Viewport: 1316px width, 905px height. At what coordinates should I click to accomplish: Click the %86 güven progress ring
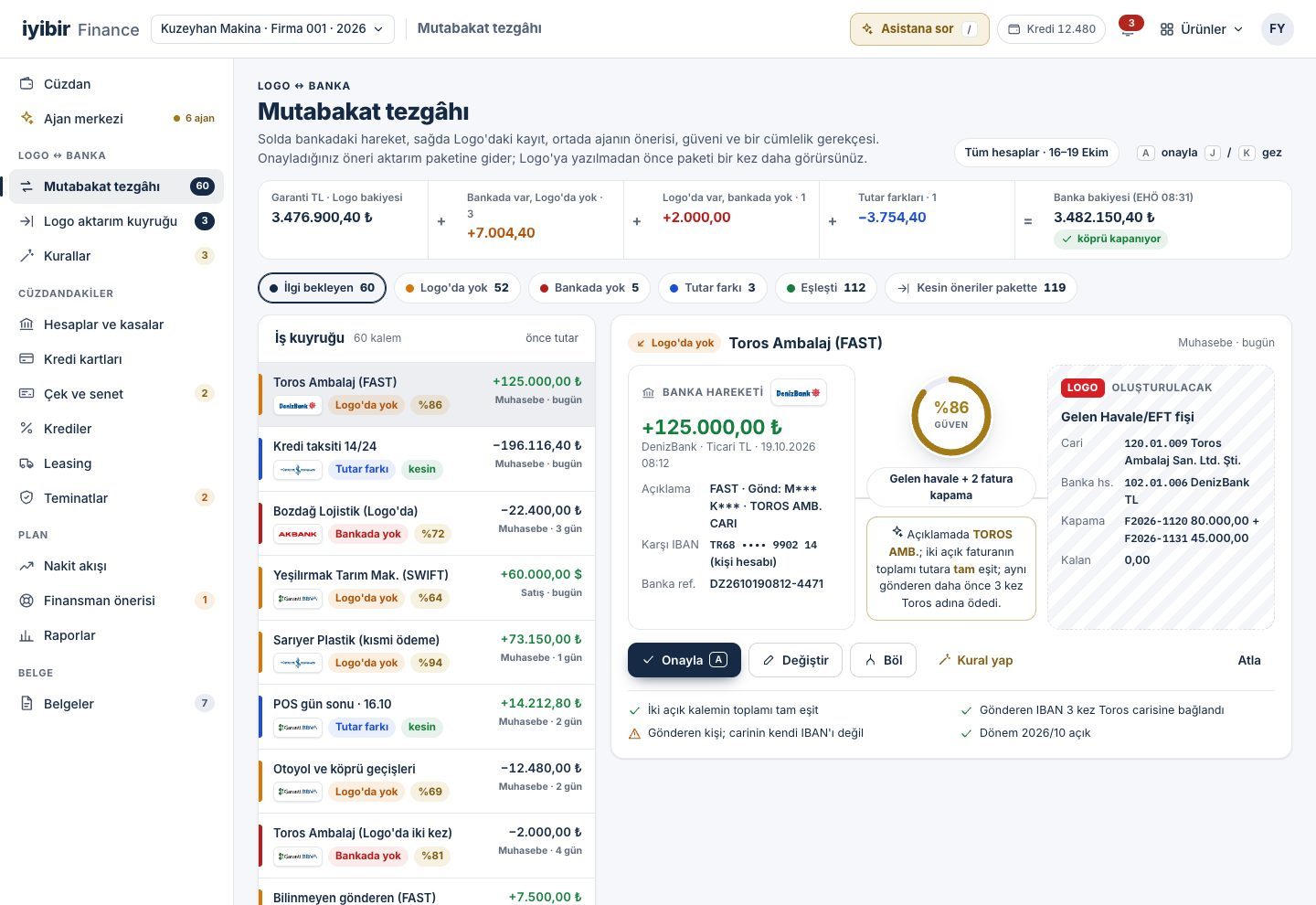point(951,416)
